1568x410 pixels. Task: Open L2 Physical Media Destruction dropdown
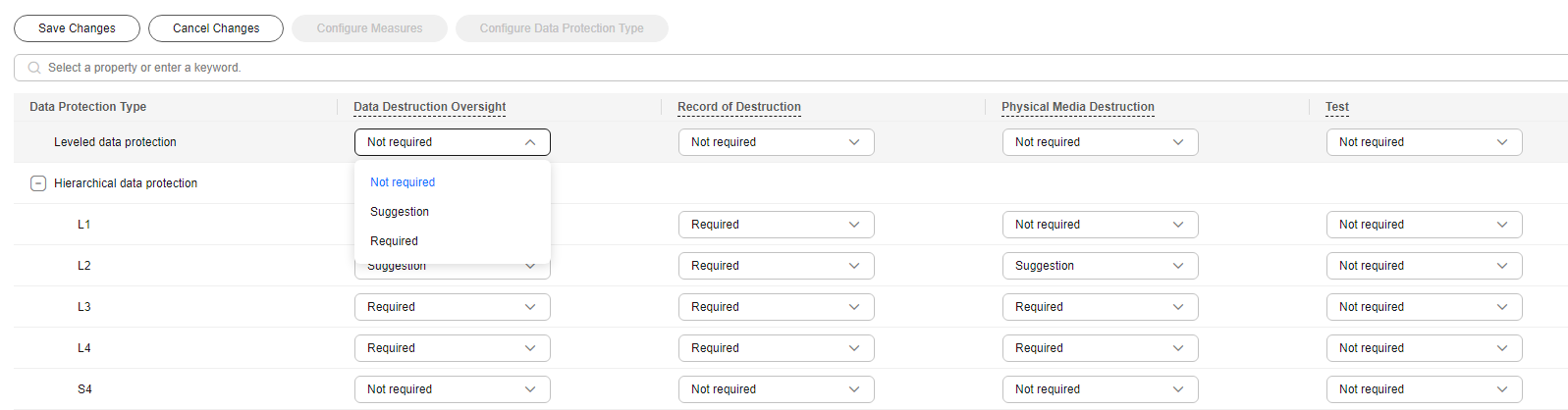point(1100,266)
